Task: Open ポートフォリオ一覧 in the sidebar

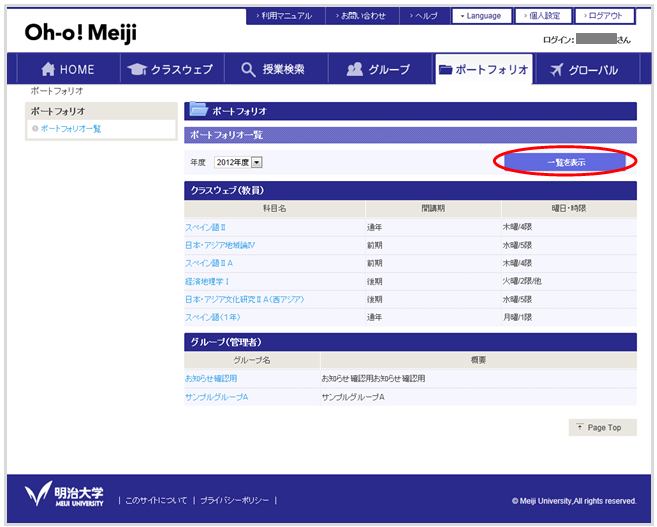Action: [x=71, y=129]
